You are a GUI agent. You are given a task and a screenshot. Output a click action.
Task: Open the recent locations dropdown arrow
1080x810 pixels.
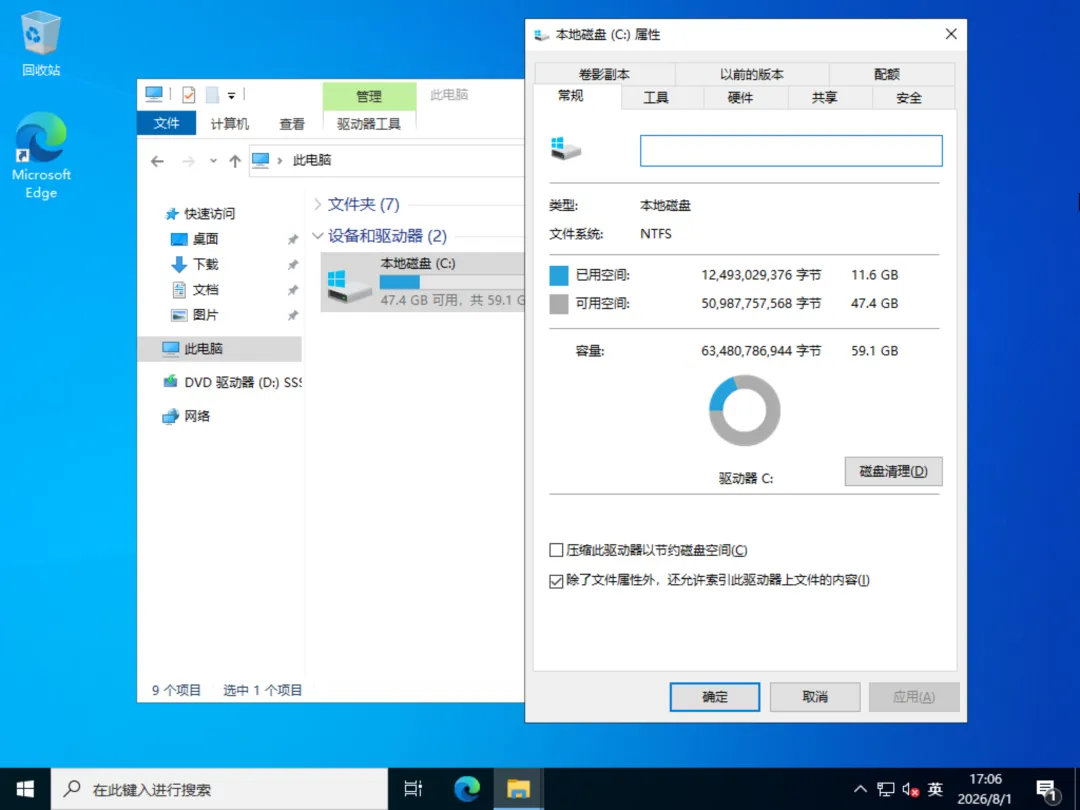click(214, 161)
